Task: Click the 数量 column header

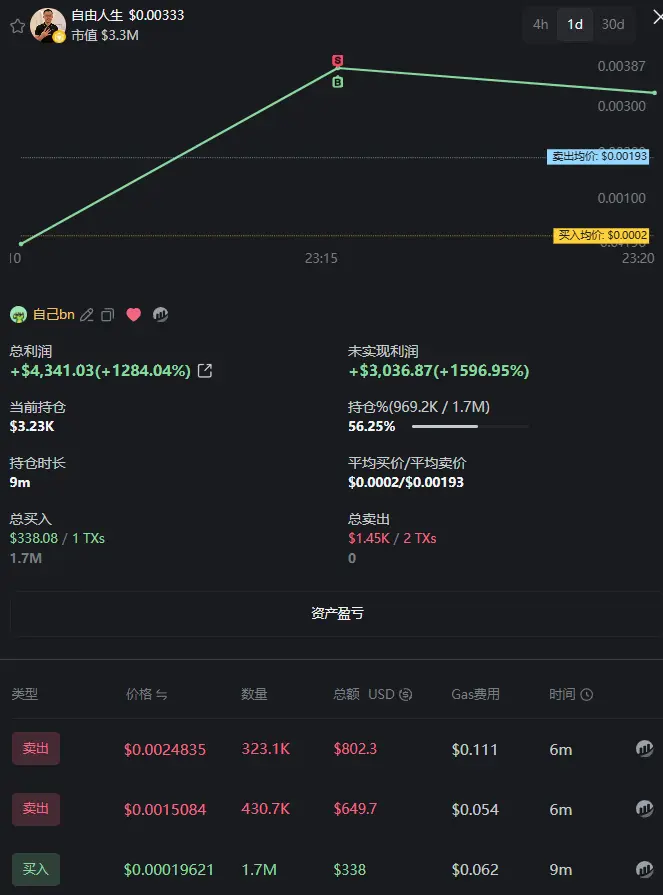Action: pyautogui.click(x=254, y=694)
